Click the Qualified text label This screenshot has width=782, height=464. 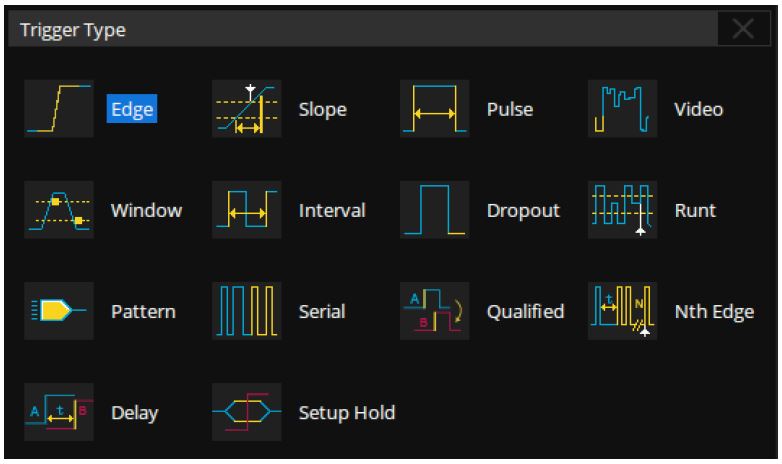point(525,311)
